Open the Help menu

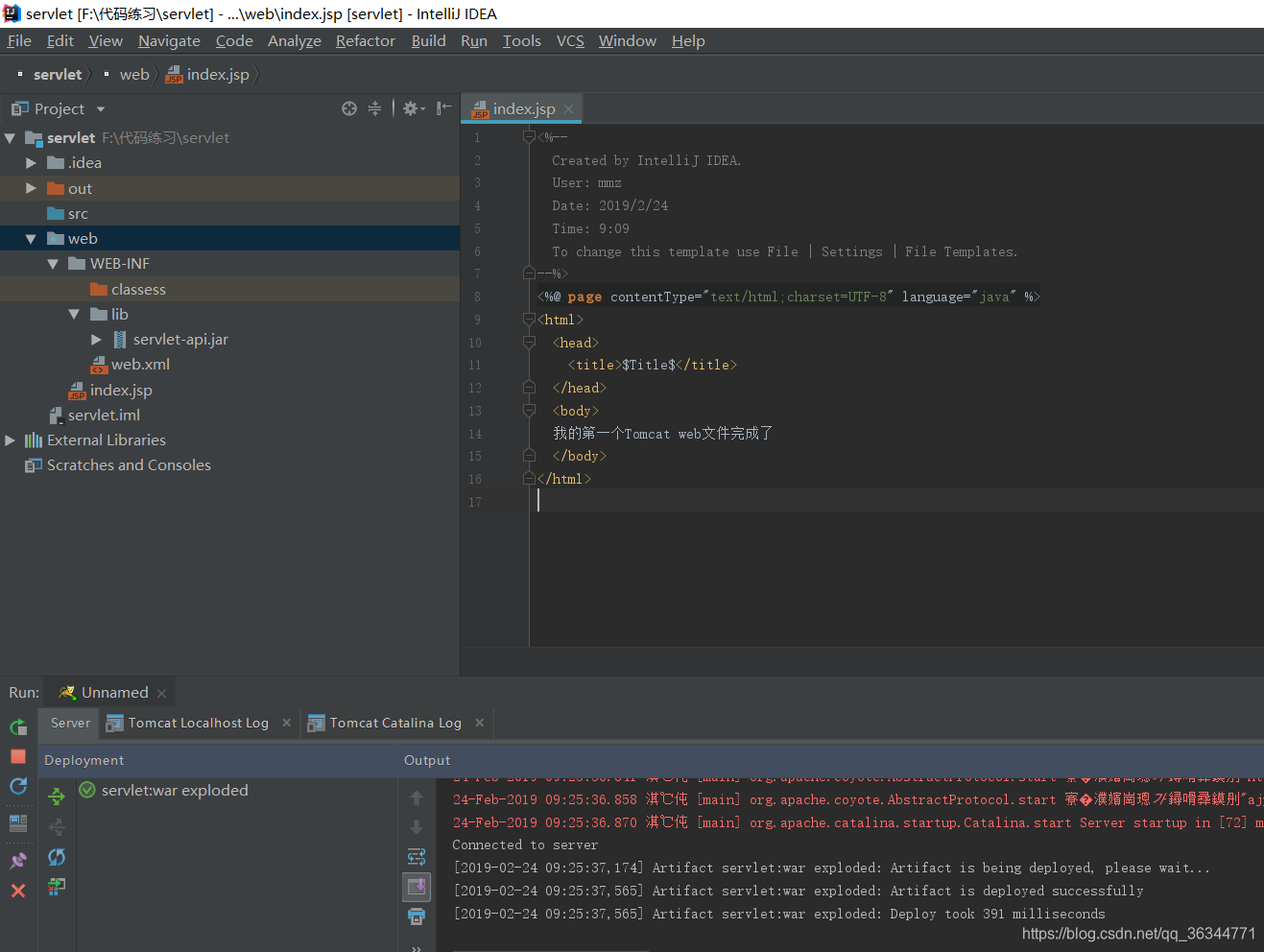pyautogui.click(x=688, y=40)
